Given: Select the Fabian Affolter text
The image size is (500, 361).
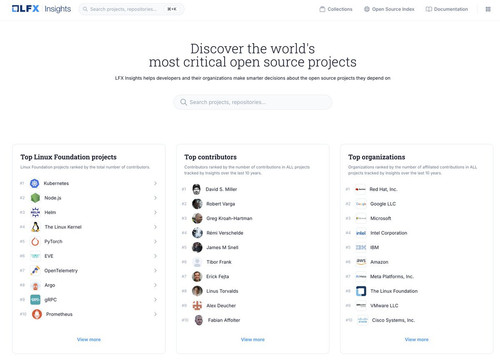Looking at the screenshot, I should (x=224, y=320).
